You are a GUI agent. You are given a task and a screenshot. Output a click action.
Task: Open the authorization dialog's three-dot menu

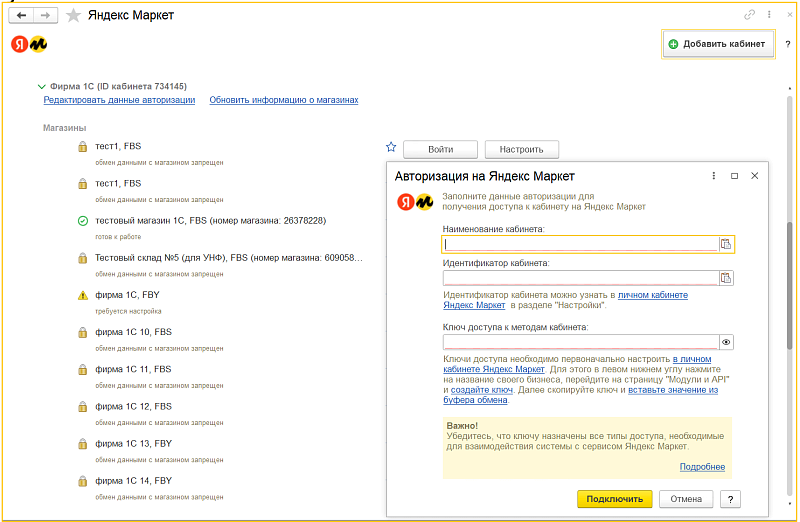pos(714,176)
